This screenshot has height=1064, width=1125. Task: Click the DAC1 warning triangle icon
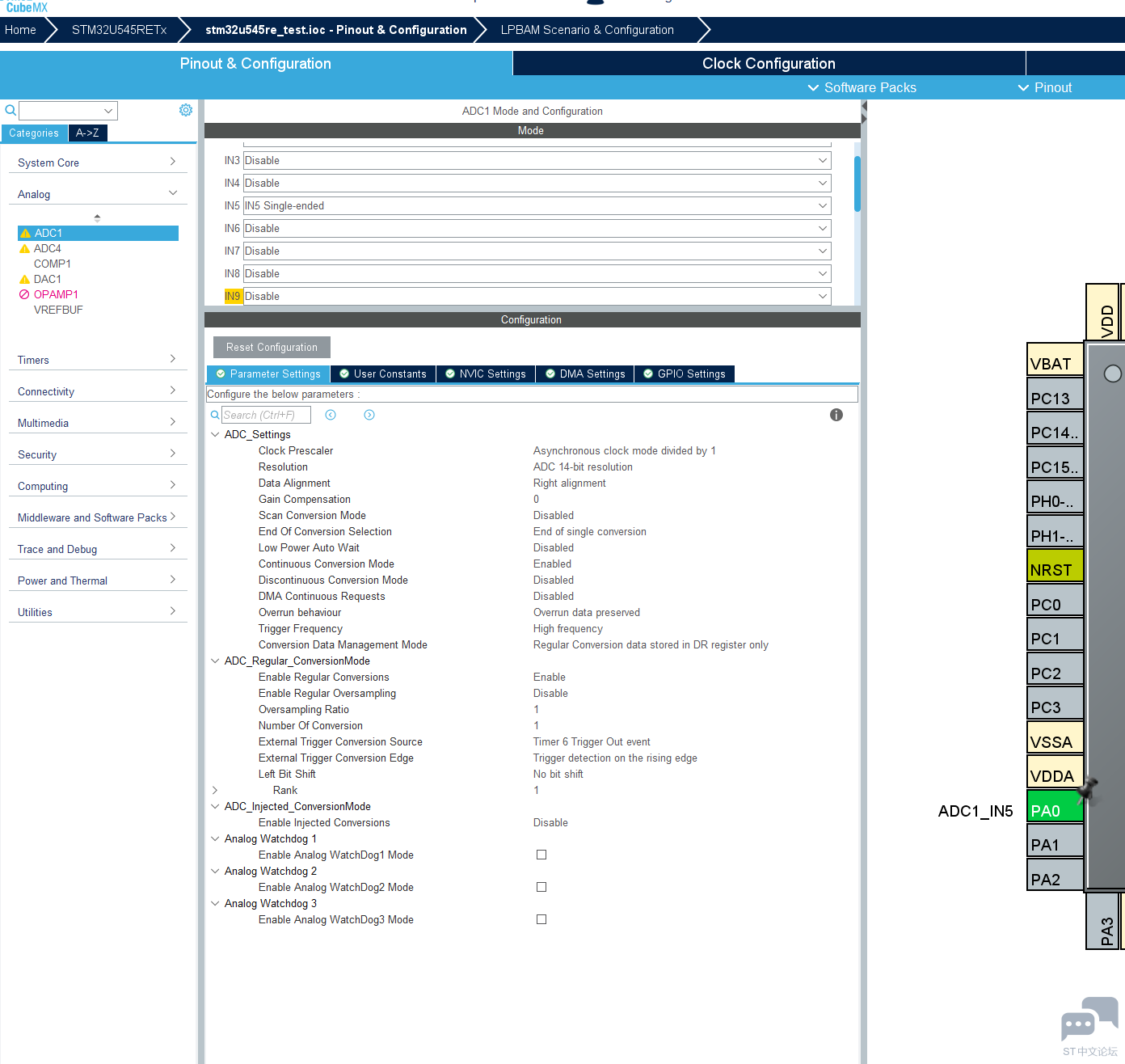24,280
